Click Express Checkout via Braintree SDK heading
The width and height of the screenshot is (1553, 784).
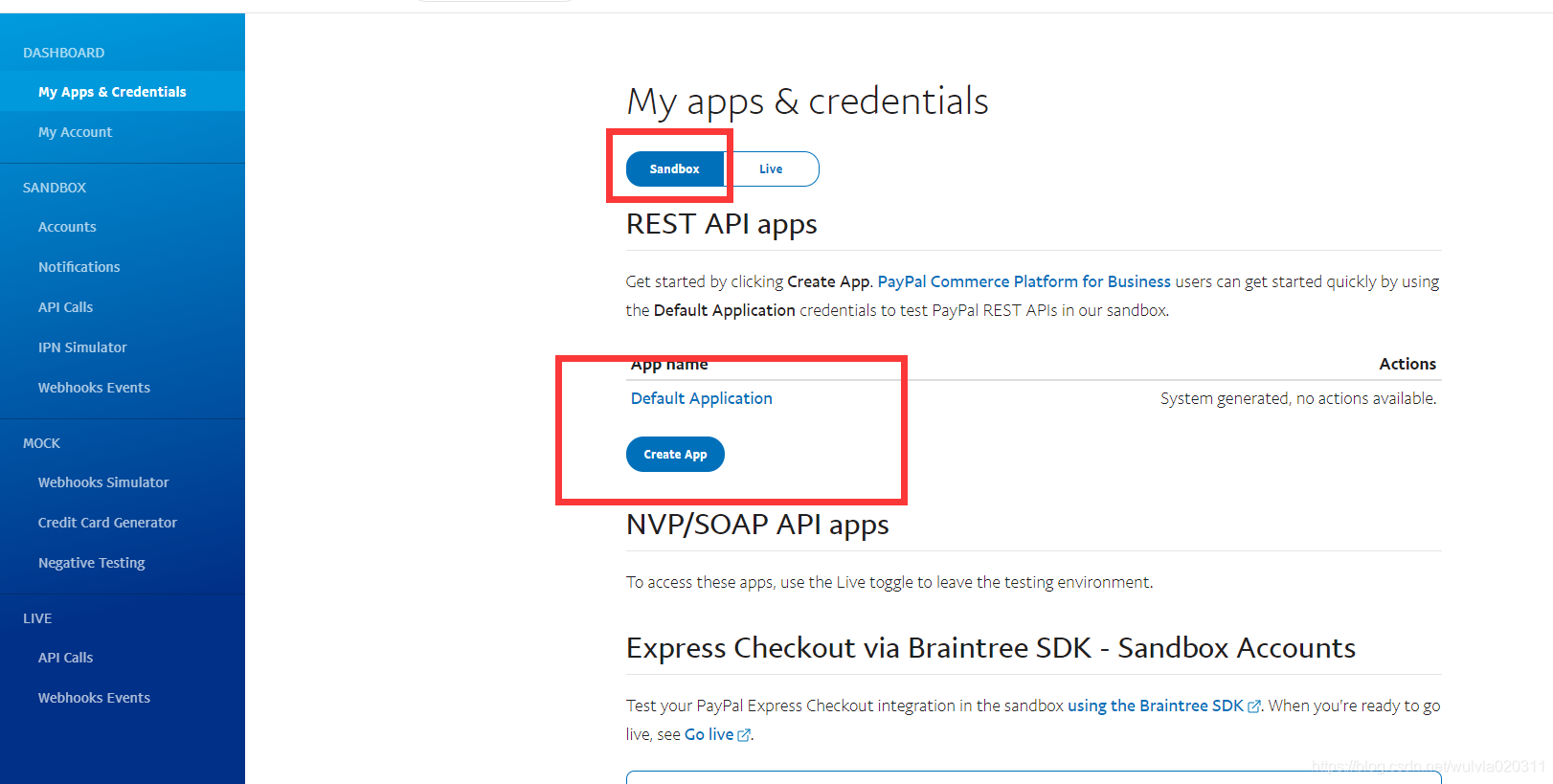tap(991, 648)
